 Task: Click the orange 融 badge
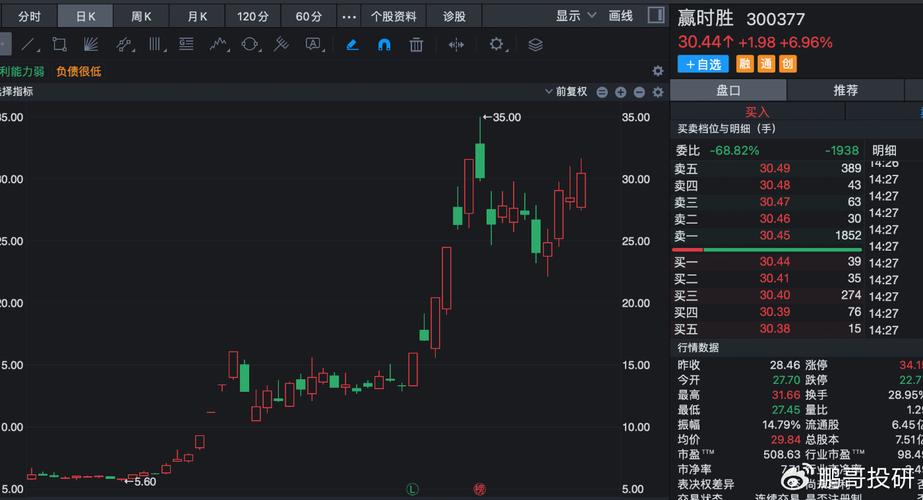[x=745, y=64]
